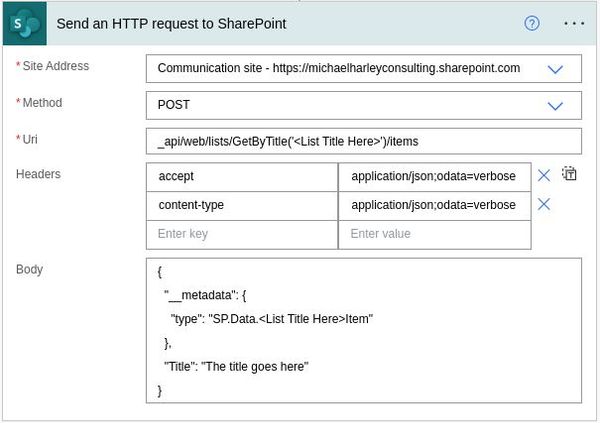Viewport: 600px width, 423px height.
Task: Edit the accept header key
Action: click(242, 176)
